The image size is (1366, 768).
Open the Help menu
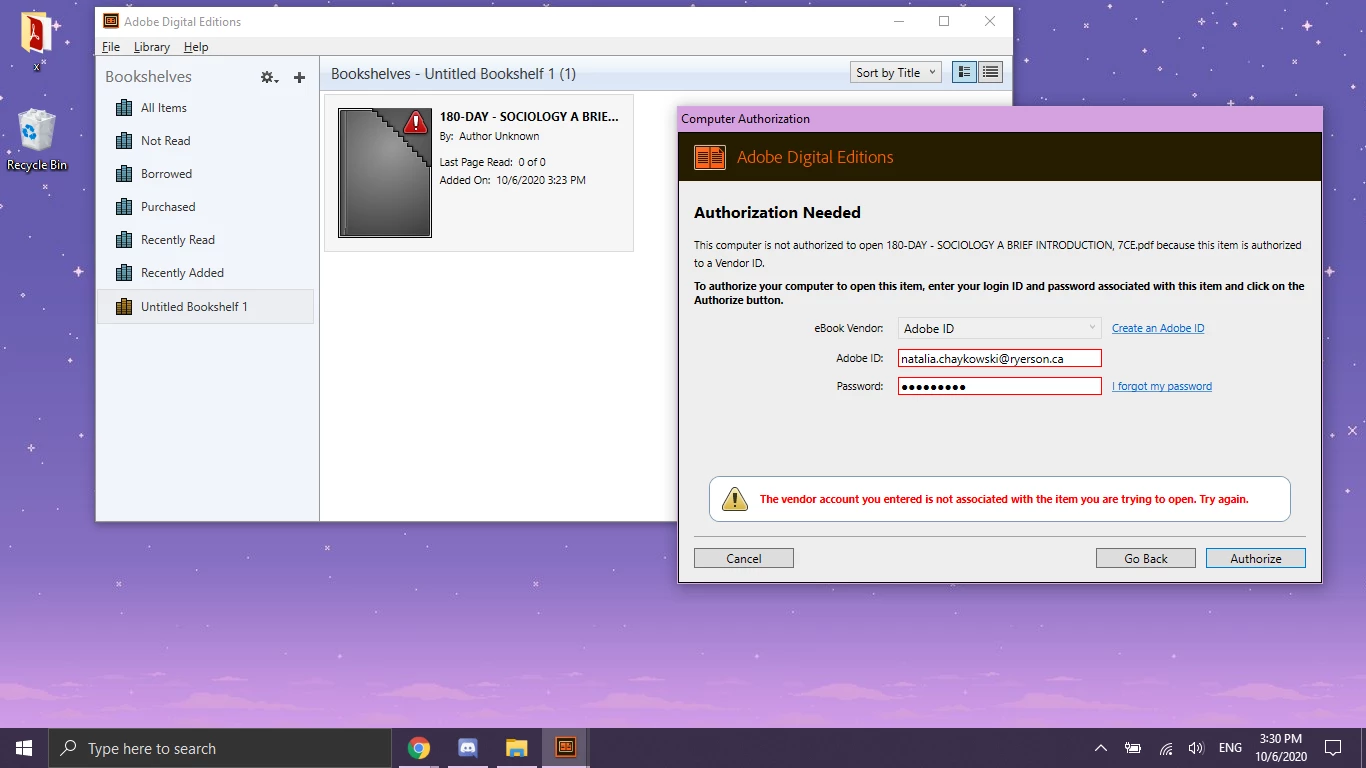click(x=196, y=47)
